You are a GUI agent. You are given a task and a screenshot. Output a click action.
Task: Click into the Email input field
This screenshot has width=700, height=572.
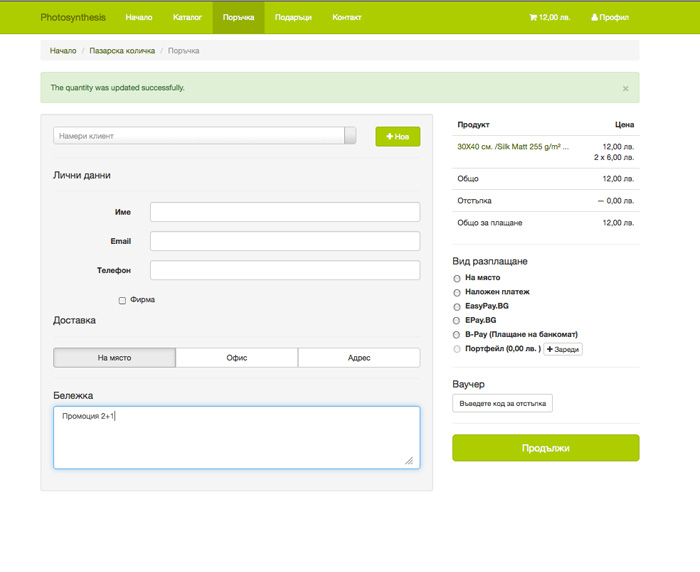pos(285,241)
